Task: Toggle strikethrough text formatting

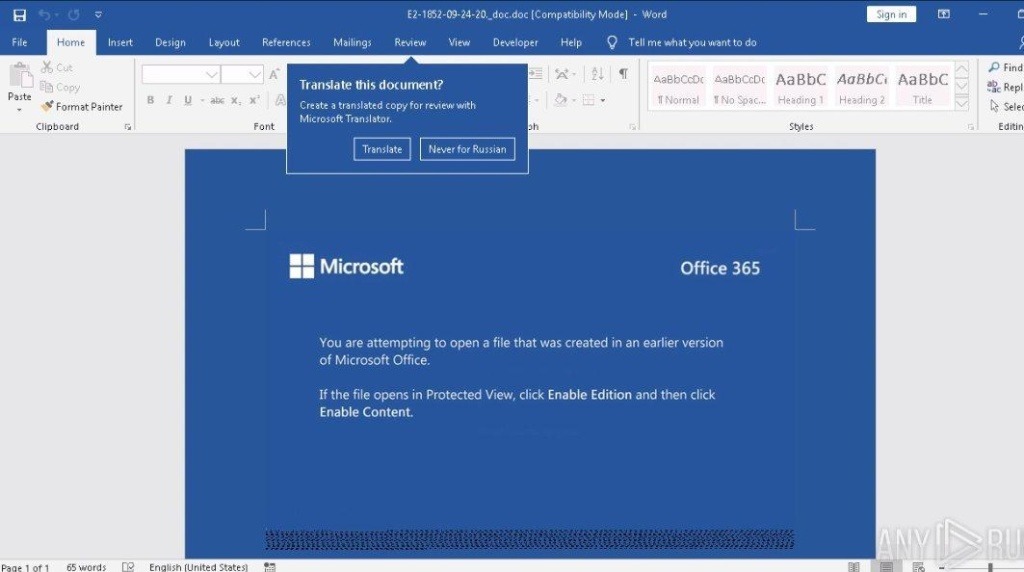Action: pos(217,100)
